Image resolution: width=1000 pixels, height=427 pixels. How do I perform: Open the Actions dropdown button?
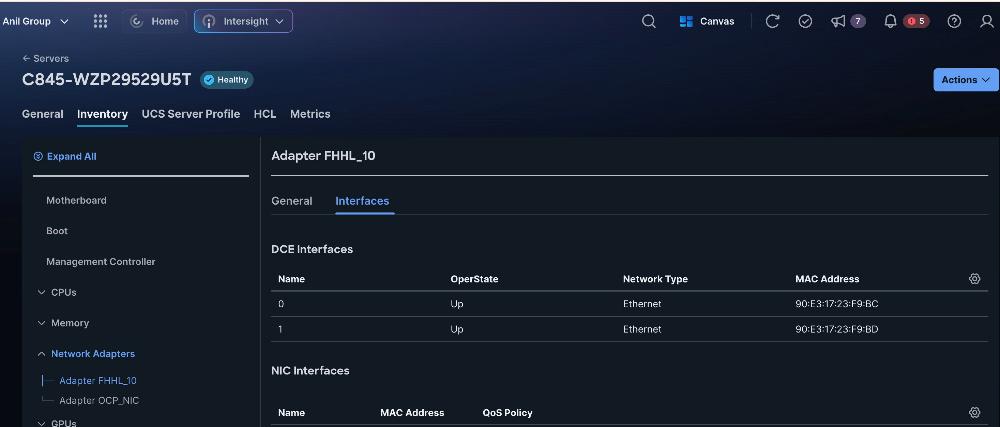tap(966, 80)
